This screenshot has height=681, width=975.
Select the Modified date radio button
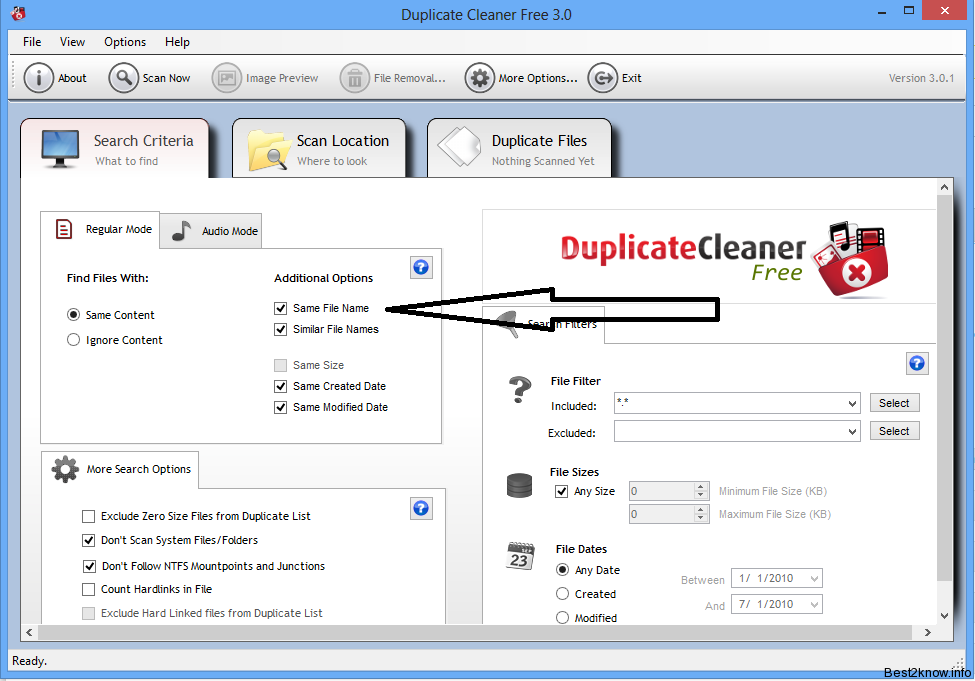[562, 618]
